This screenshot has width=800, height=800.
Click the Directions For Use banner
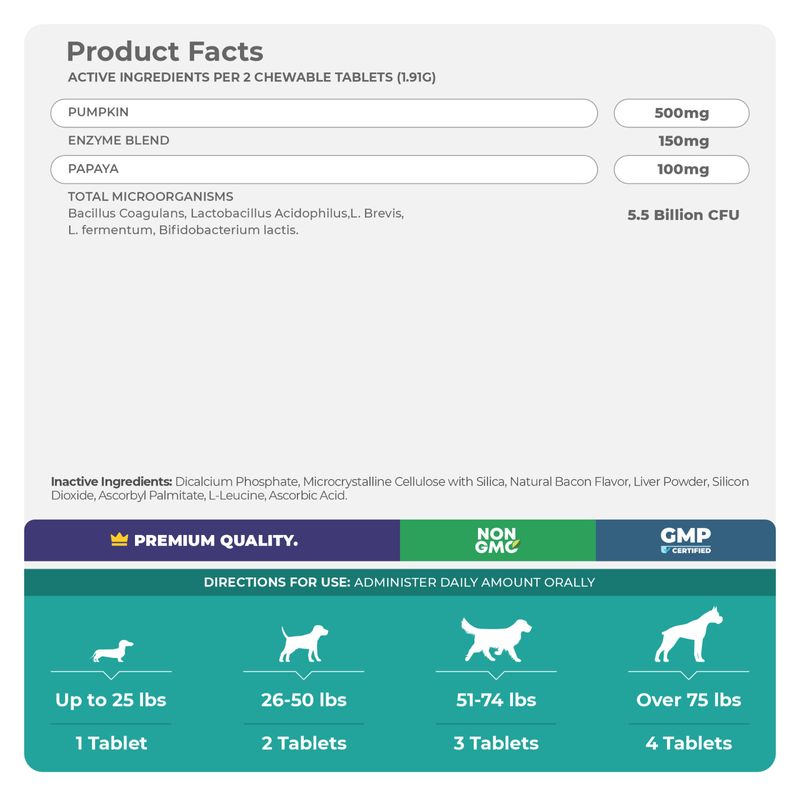399,582
